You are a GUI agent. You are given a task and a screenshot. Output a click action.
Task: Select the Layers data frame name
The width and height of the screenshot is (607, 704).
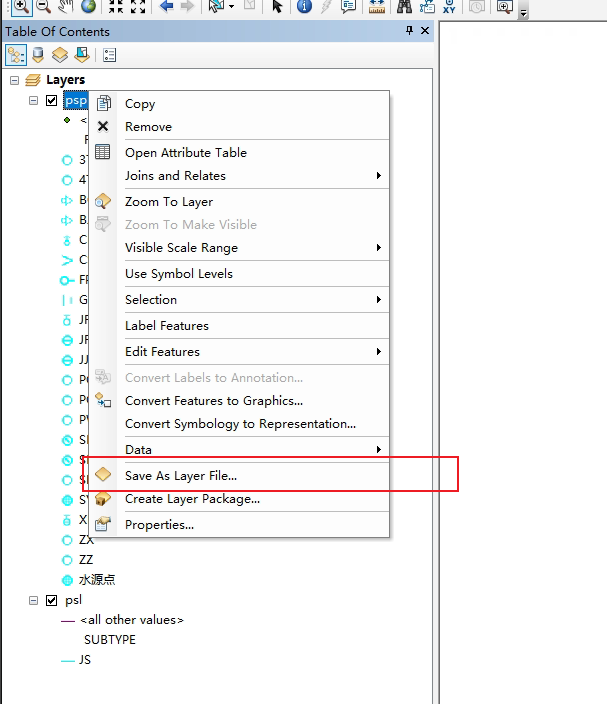coord(66,80)
